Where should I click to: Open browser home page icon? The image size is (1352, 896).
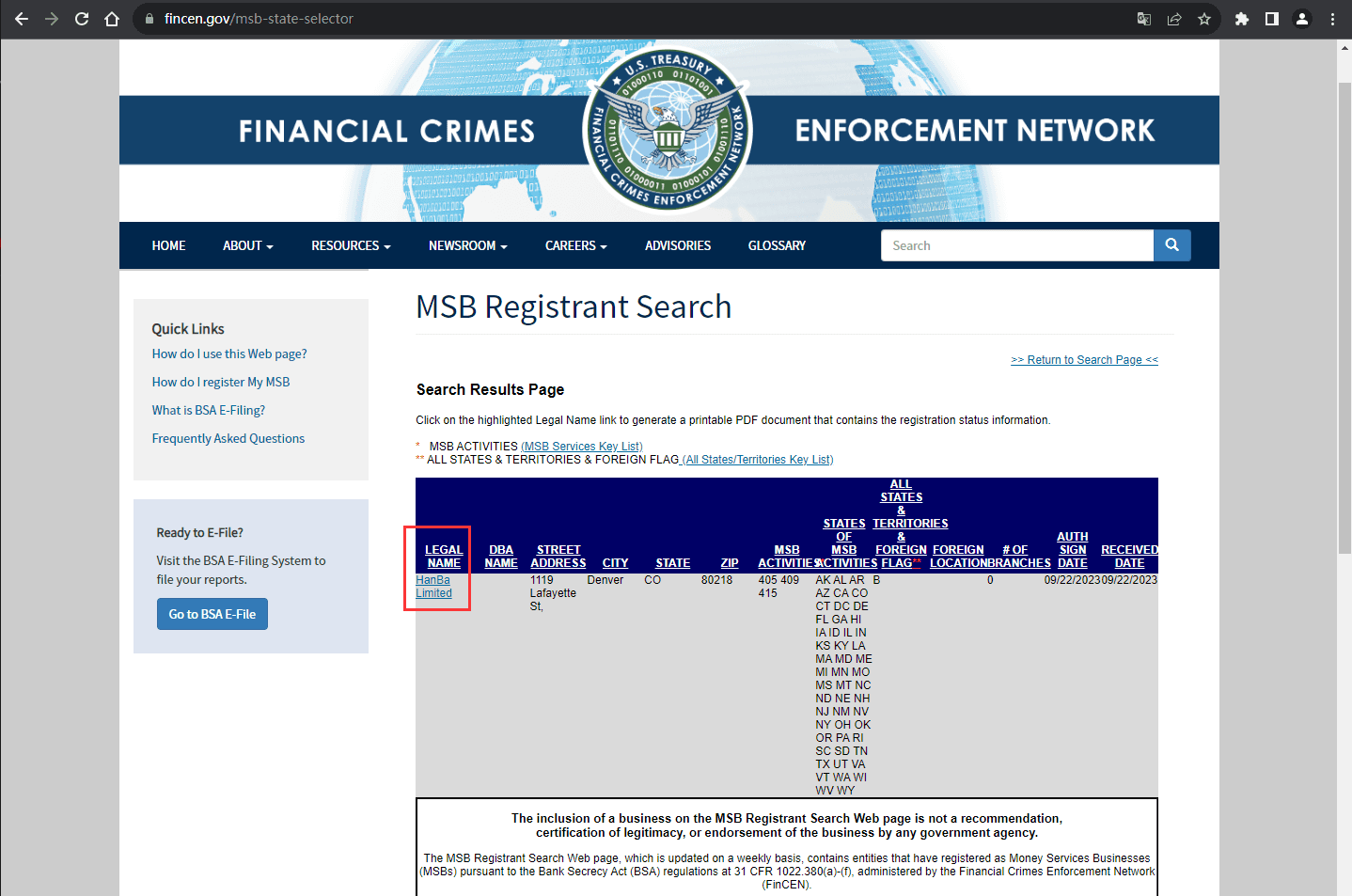pyautogui.click(x=112, y=19)
